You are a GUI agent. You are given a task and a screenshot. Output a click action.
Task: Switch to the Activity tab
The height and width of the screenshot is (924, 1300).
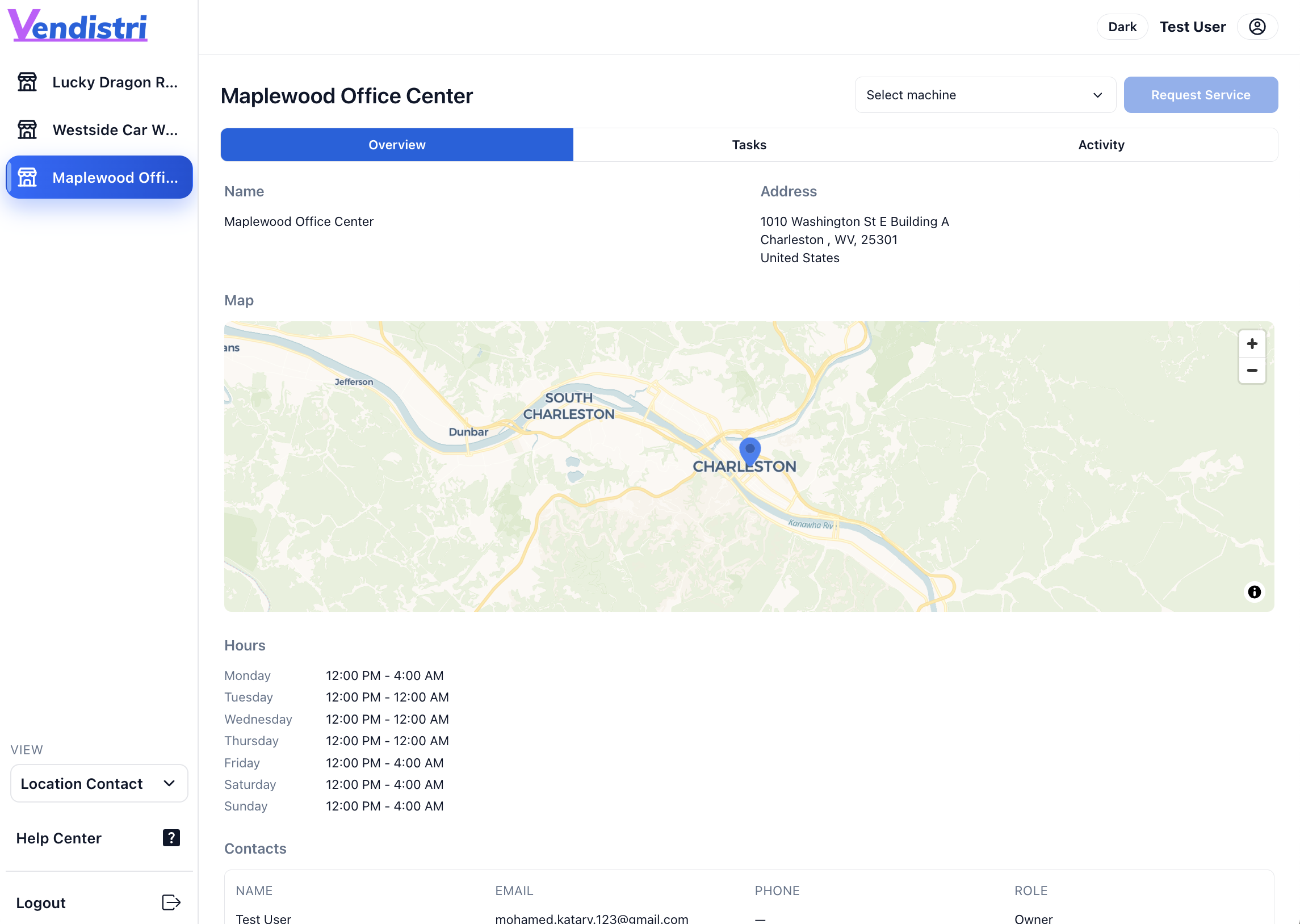click(1100, 145)
